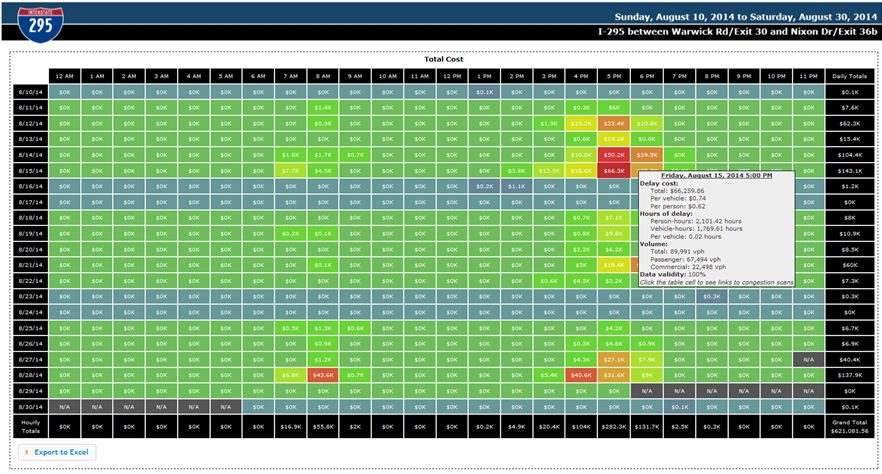Click the small icon inside the Export to Excel button
The image size is (882, 474).
point(25,452)
